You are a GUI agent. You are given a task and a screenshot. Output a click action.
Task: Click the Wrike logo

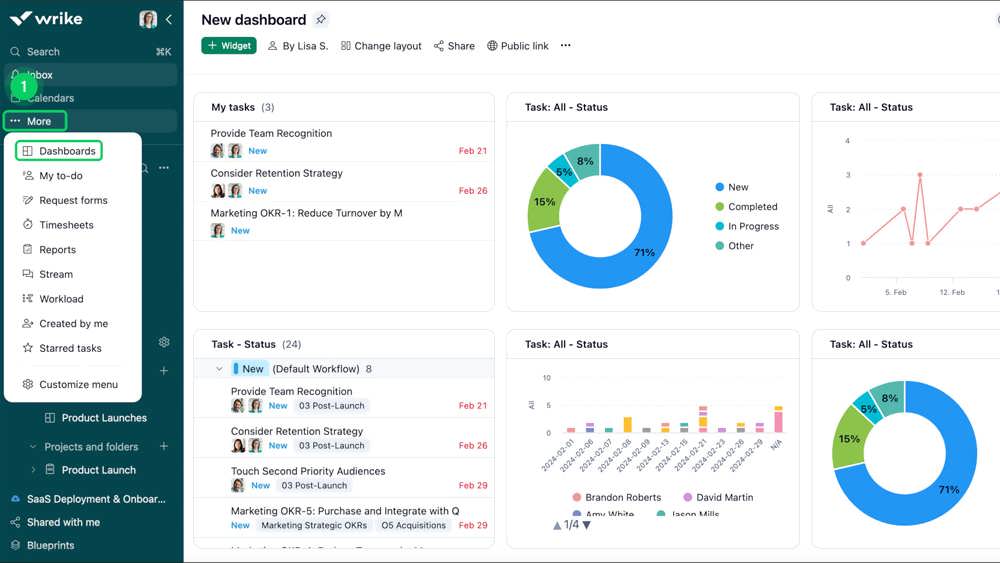coord(46,18)
